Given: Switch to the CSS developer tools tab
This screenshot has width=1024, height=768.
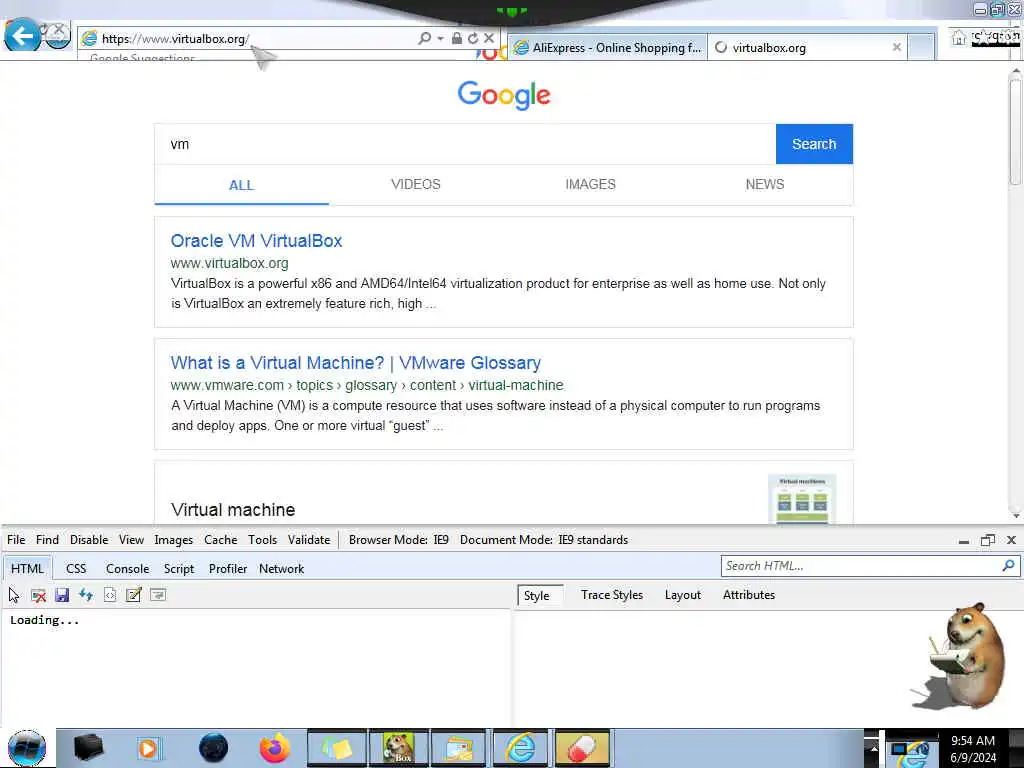Looking at the screenshot, I should coord(76,569).
